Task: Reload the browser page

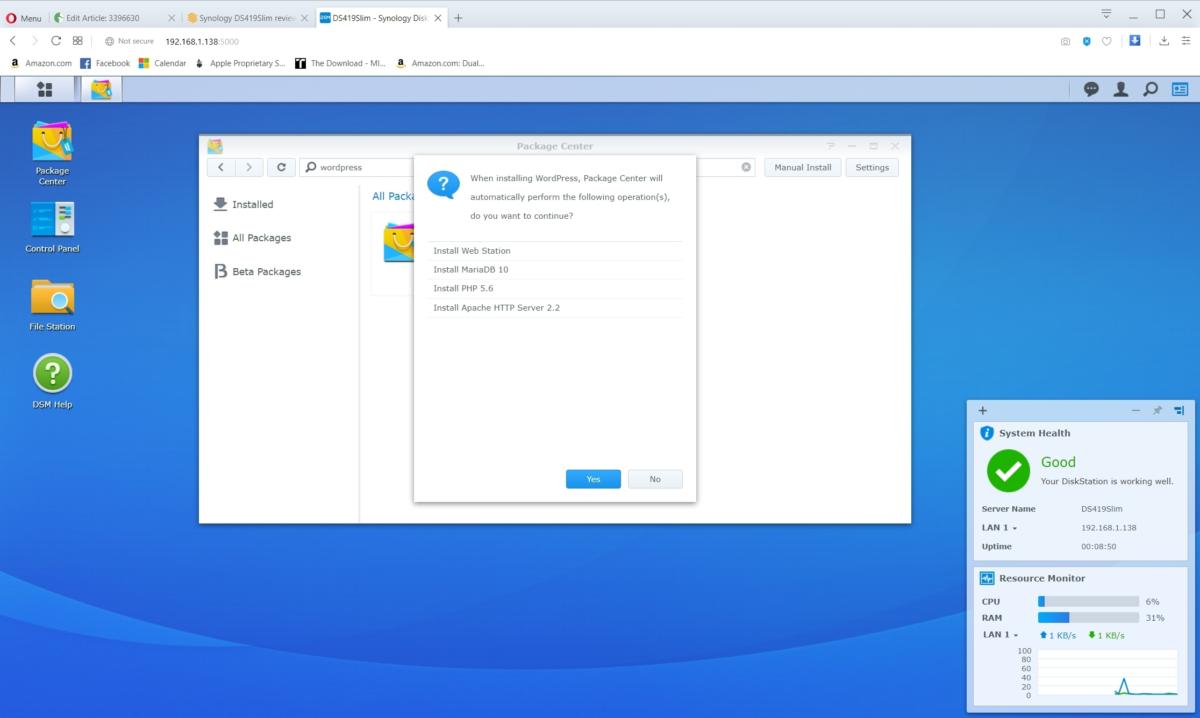Action: click(56, 41)
